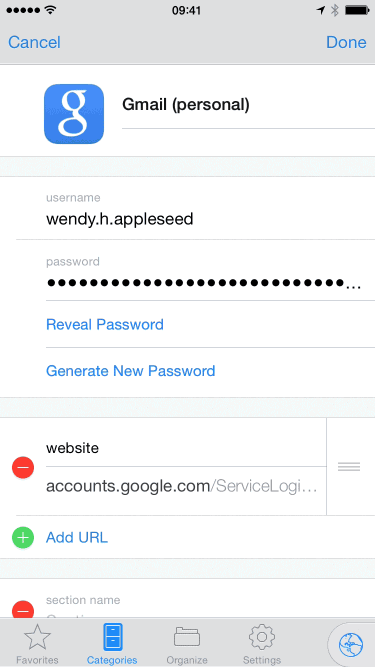Reveal Password for this login

(x=105, y=325)
